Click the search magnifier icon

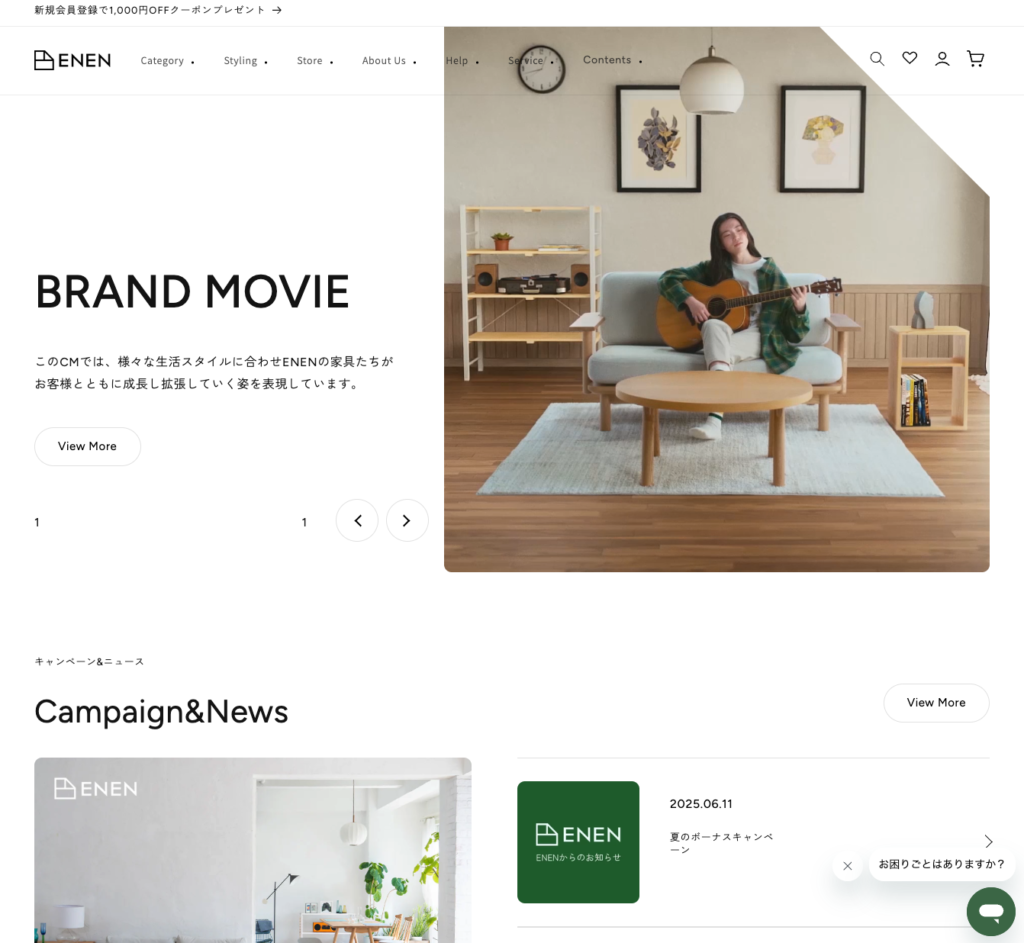877,59
